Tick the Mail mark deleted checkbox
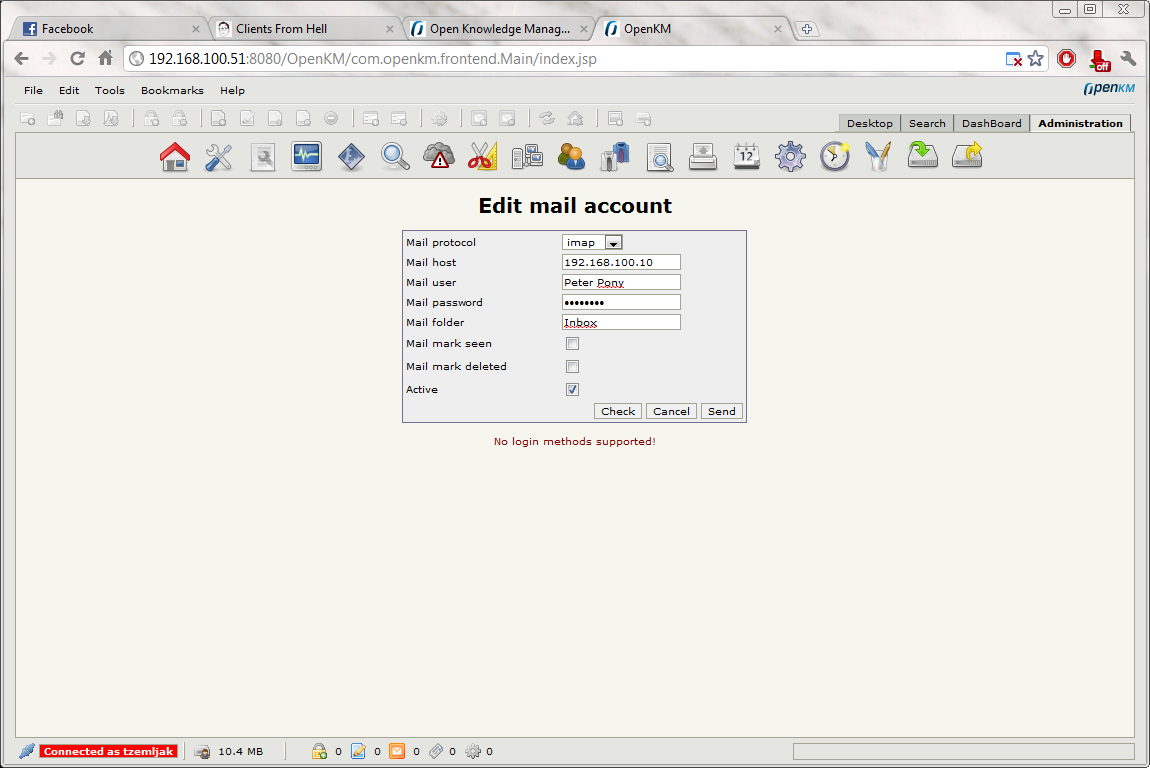This screenshot has width=1150, height=768. tap(573, 367)
